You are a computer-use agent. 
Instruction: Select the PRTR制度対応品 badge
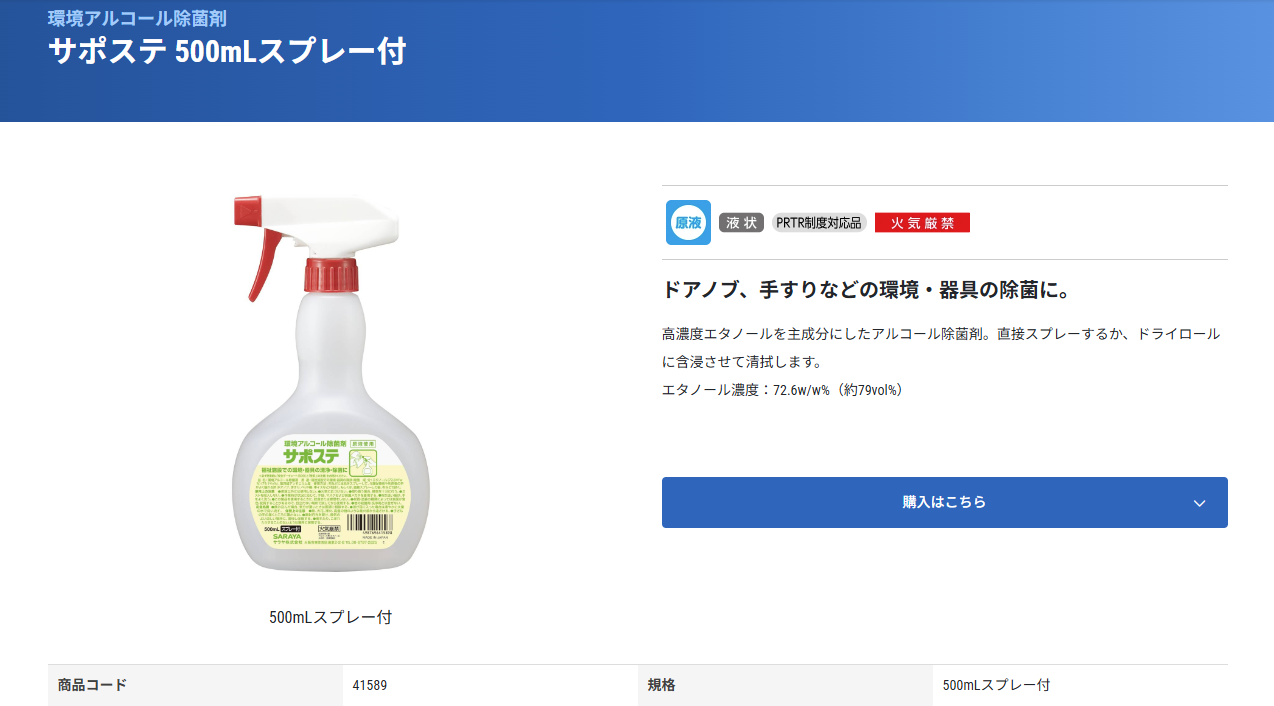(818, 223)
